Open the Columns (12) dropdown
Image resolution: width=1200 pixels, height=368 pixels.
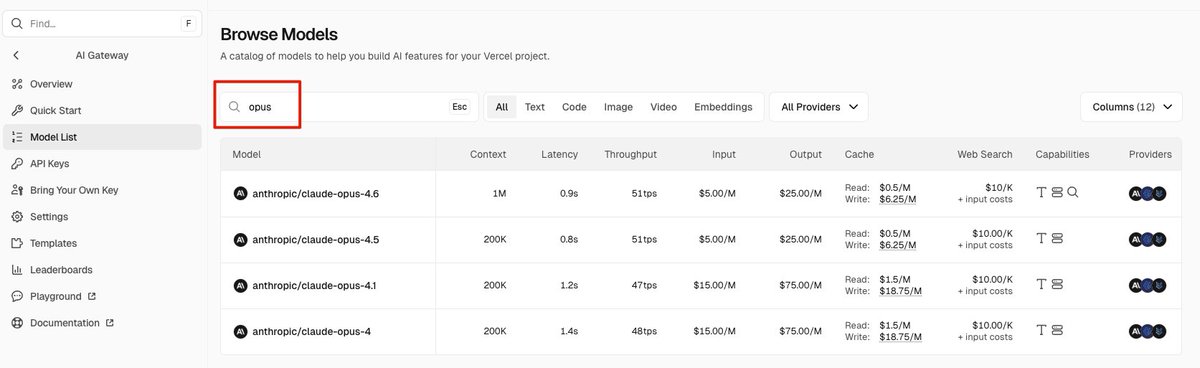1131,107
